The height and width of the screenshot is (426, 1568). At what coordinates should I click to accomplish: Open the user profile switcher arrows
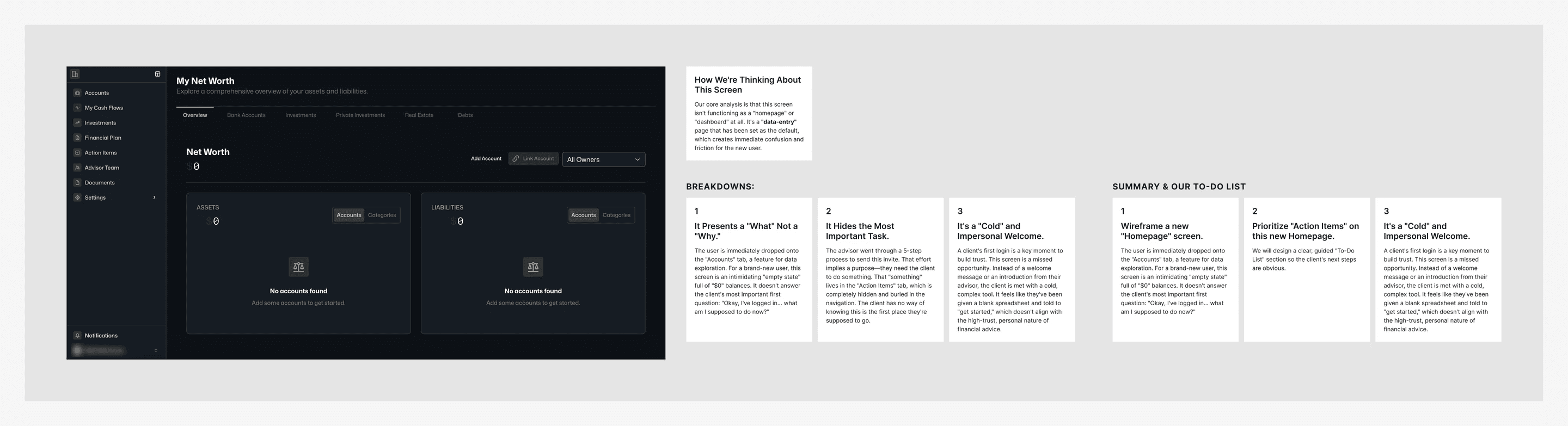[x=156, y=350]
